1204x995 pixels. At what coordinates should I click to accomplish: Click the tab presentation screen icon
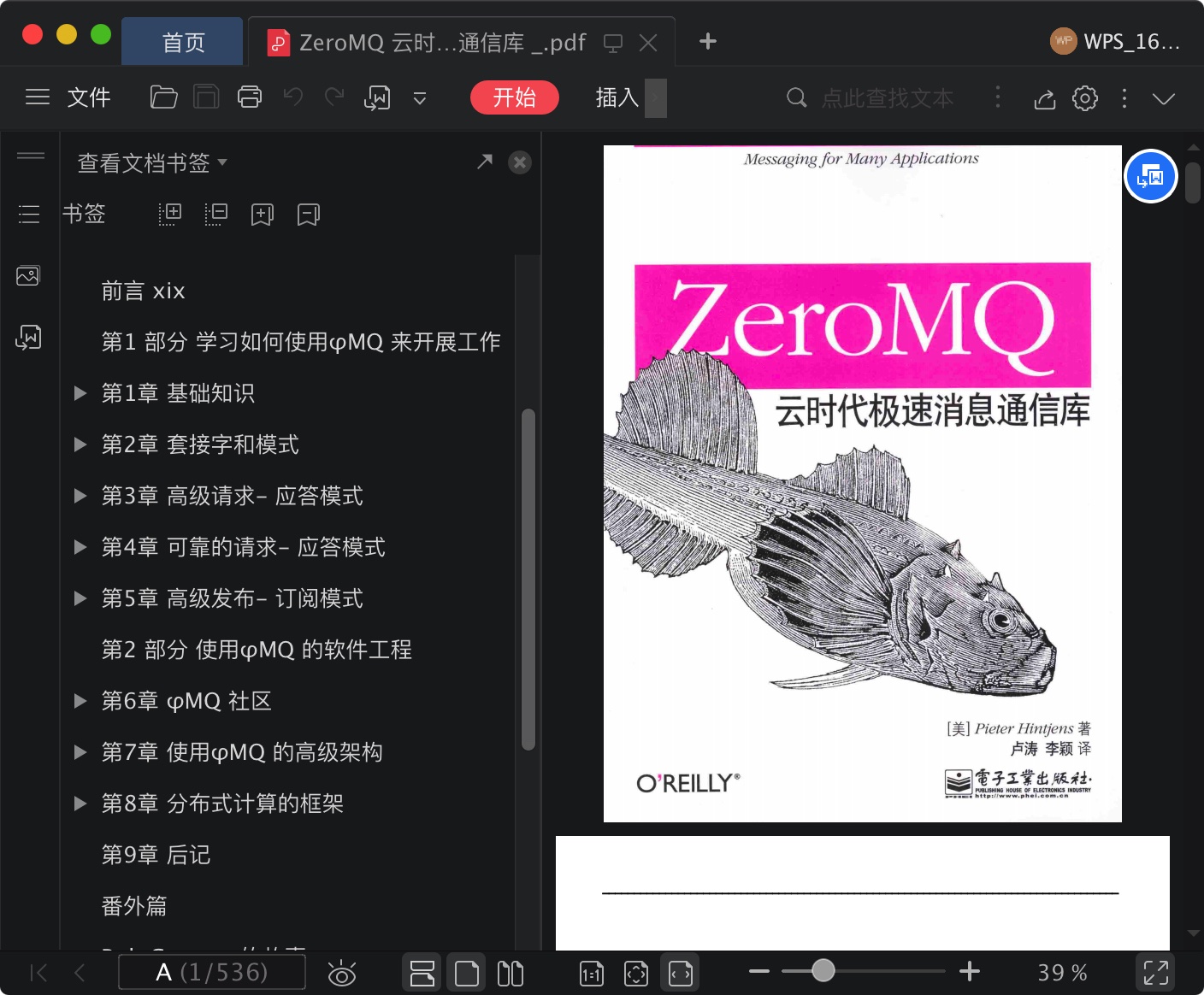(613, 43)
